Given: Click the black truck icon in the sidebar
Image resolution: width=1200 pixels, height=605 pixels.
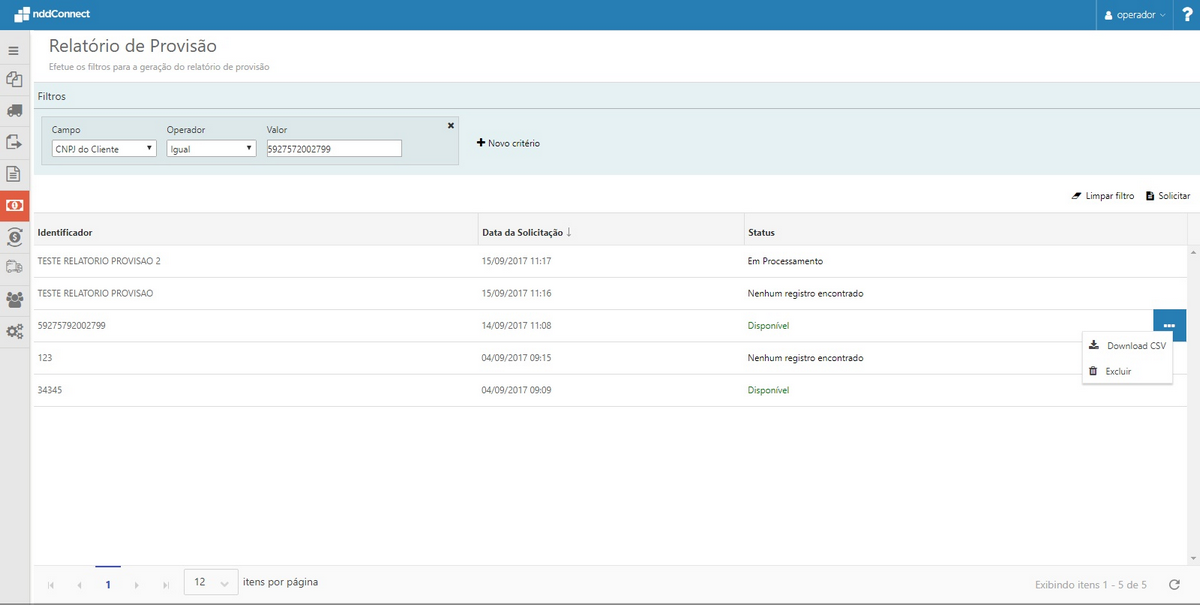Looking at the screenshot, I should pyautogui.click(x=14, y=110).
